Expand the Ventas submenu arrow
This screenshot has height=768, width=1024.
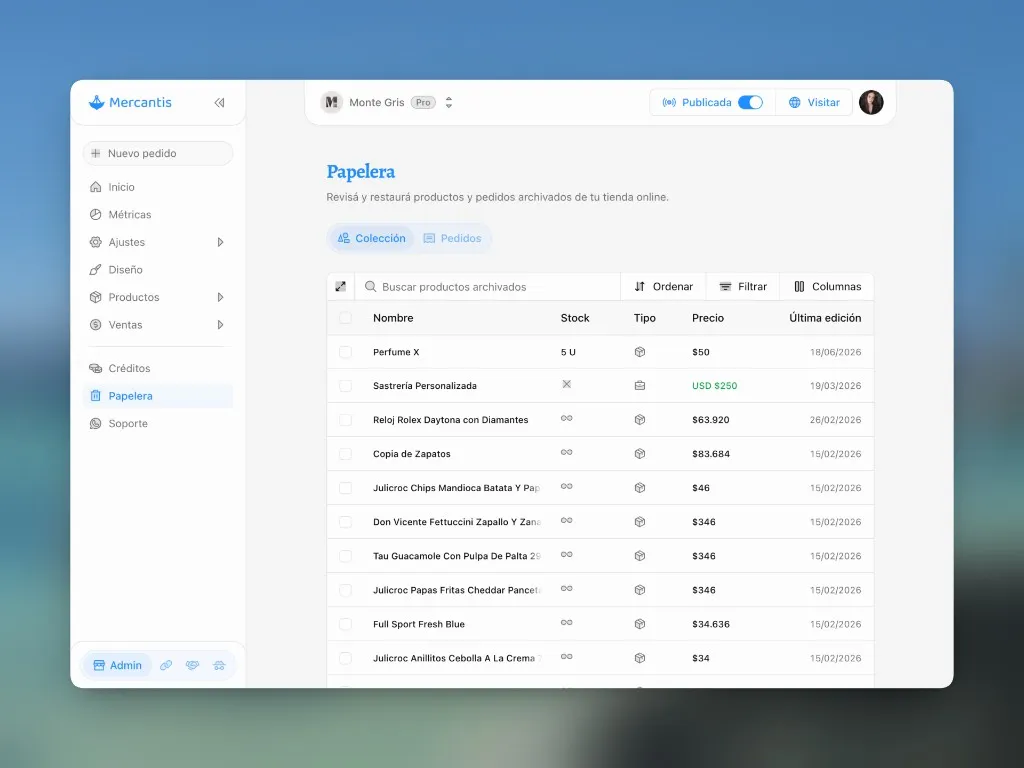pyautogui.click(x=220, y=325)
